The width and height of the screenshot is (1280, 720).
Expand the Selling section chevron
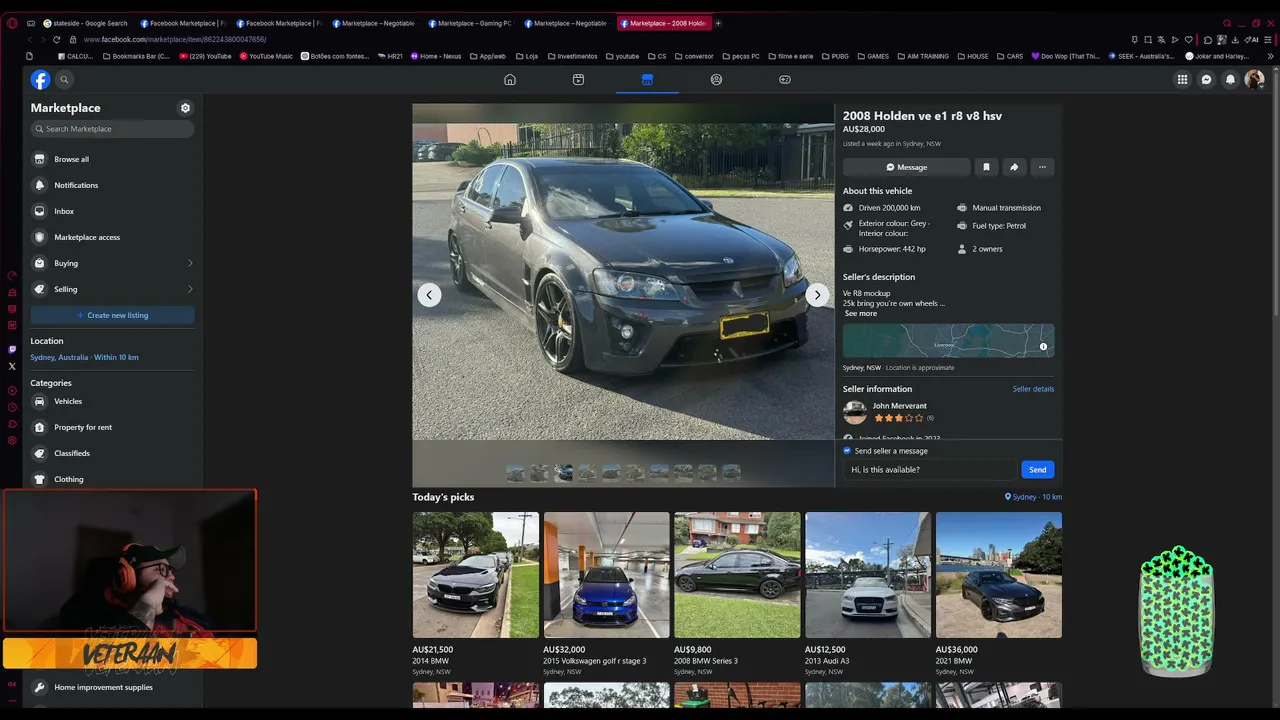click(190, 289)
